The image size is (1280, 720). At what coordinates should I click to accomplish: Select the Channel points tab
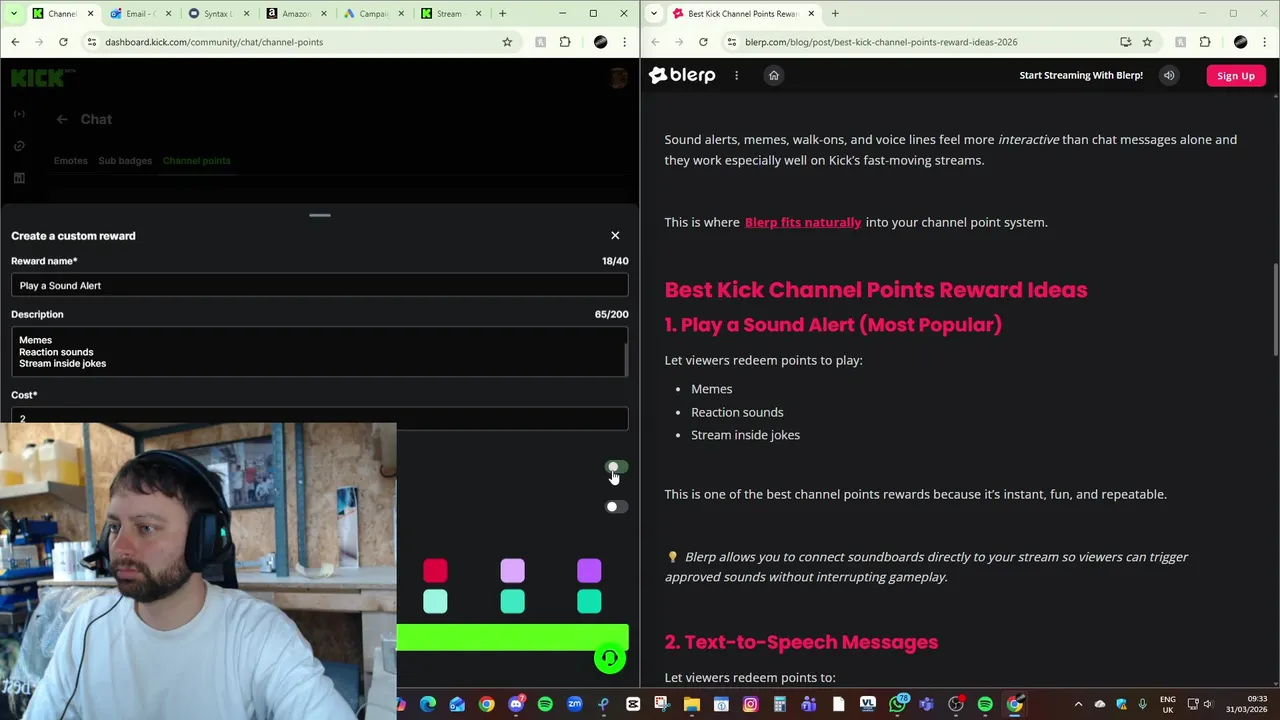pyautogui.click(x=197, y=161)
